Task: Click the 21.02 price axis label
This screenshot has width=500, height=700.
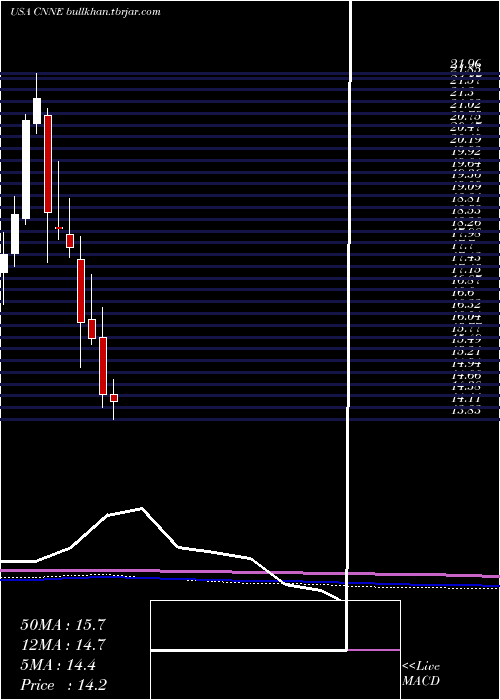Action: tap(466, 105)
